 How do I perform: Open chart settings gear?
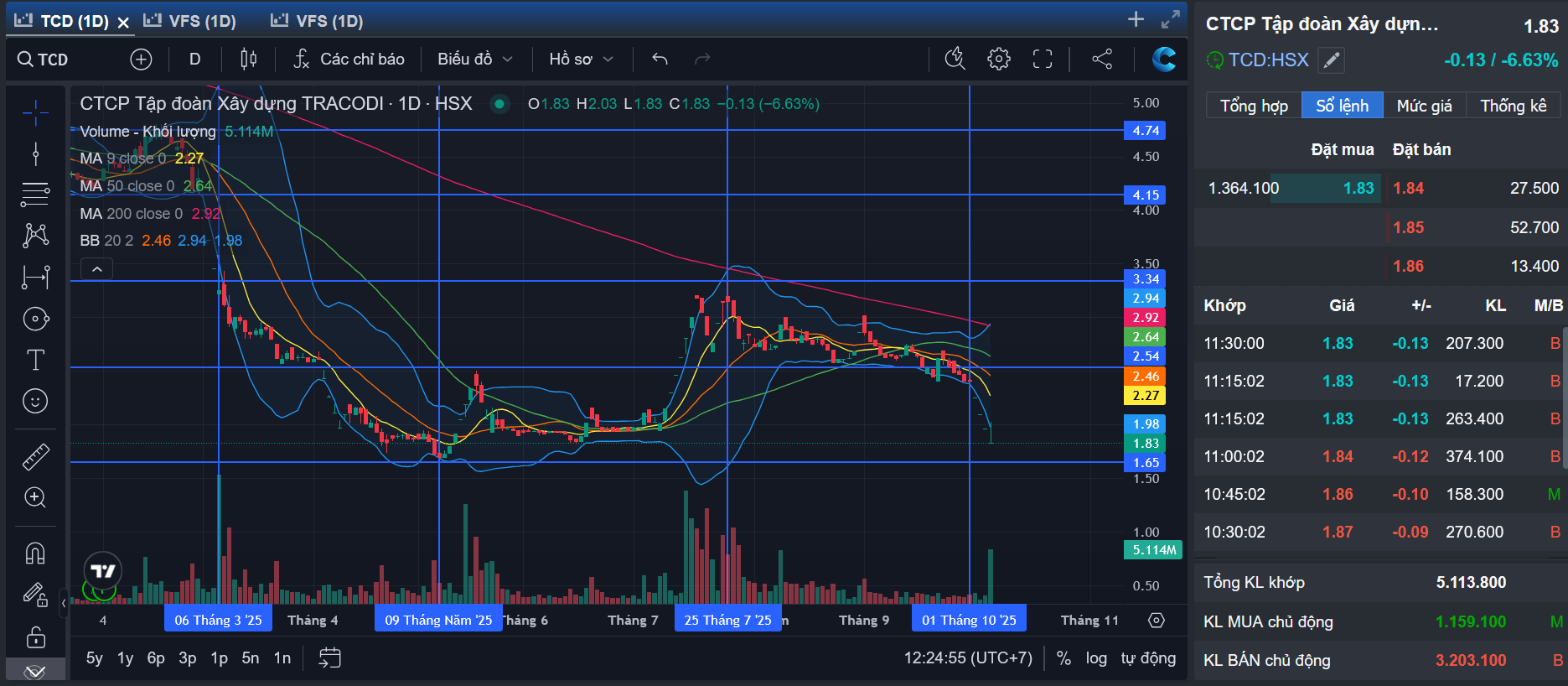(998, 59)
